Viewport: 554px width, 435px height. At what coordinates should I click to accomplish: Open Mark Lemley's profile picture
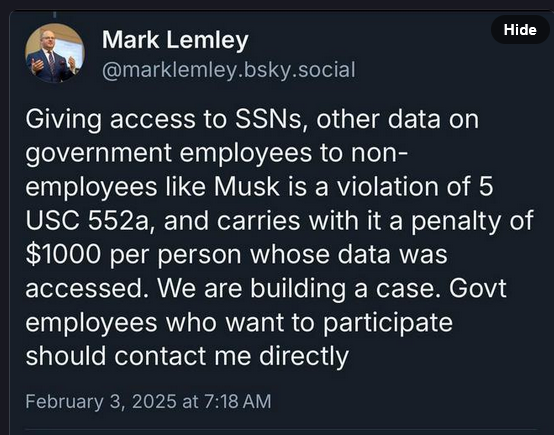tap(55, 53)
